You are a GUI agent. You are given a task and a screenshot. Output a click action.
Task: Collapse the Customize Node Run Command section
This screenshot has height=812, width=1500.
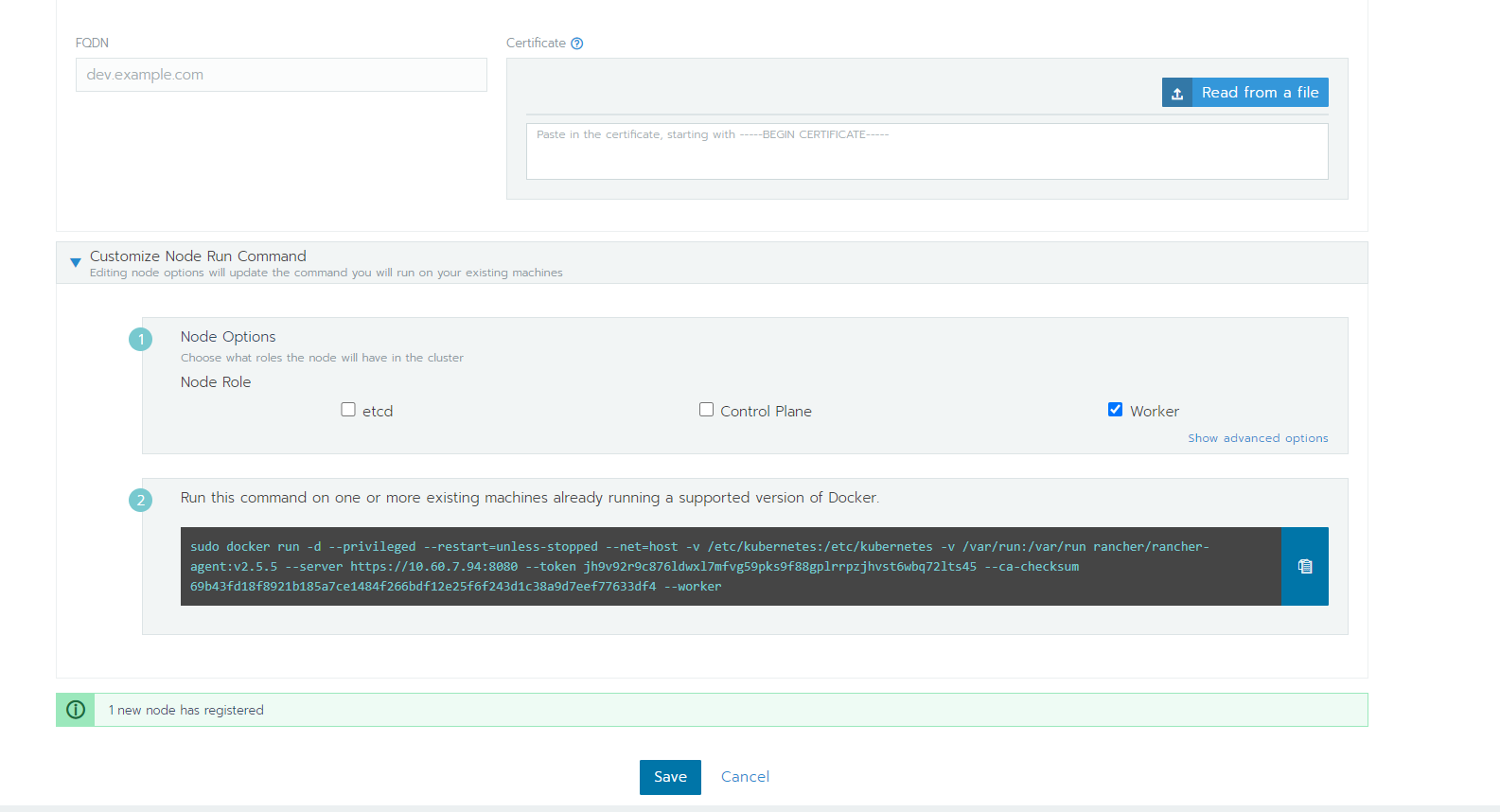click(76, 262)
